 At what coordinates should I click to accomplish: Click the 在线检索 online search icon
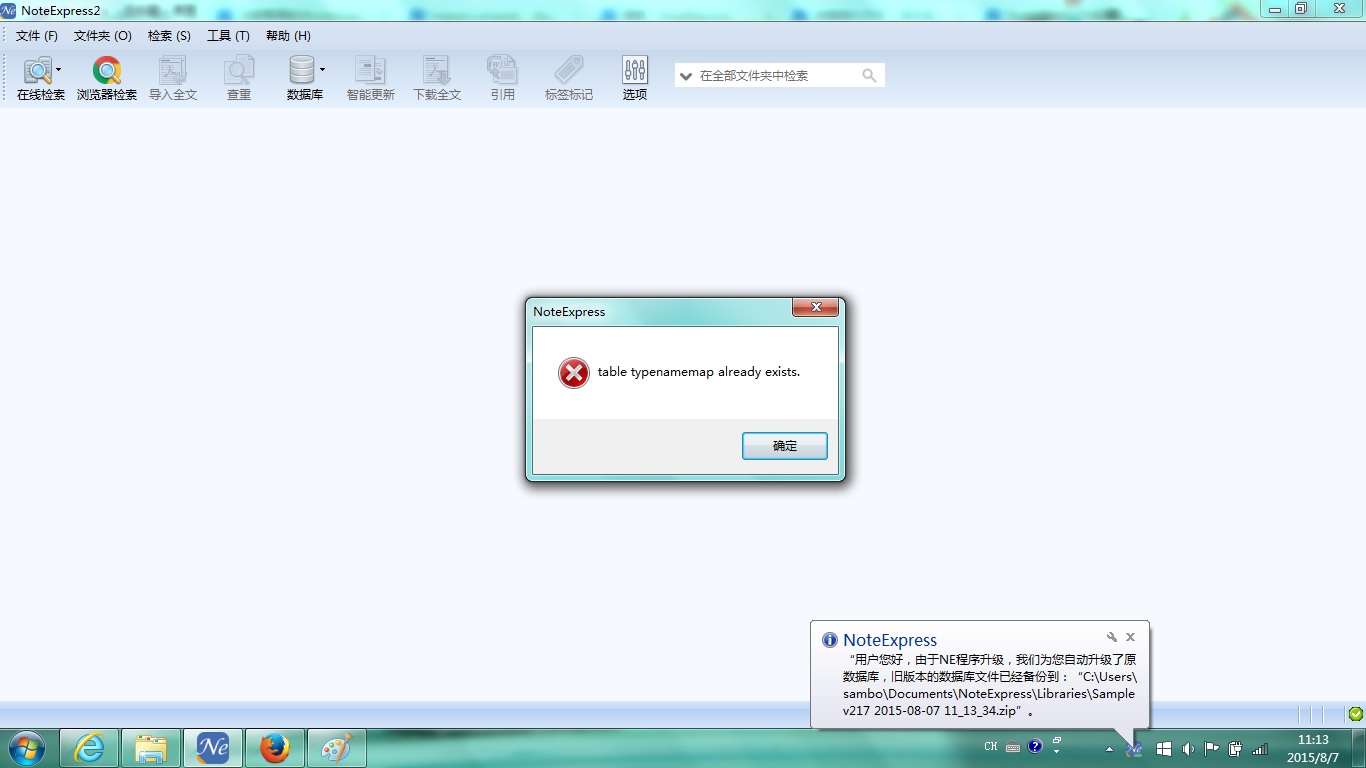[38, 71]
